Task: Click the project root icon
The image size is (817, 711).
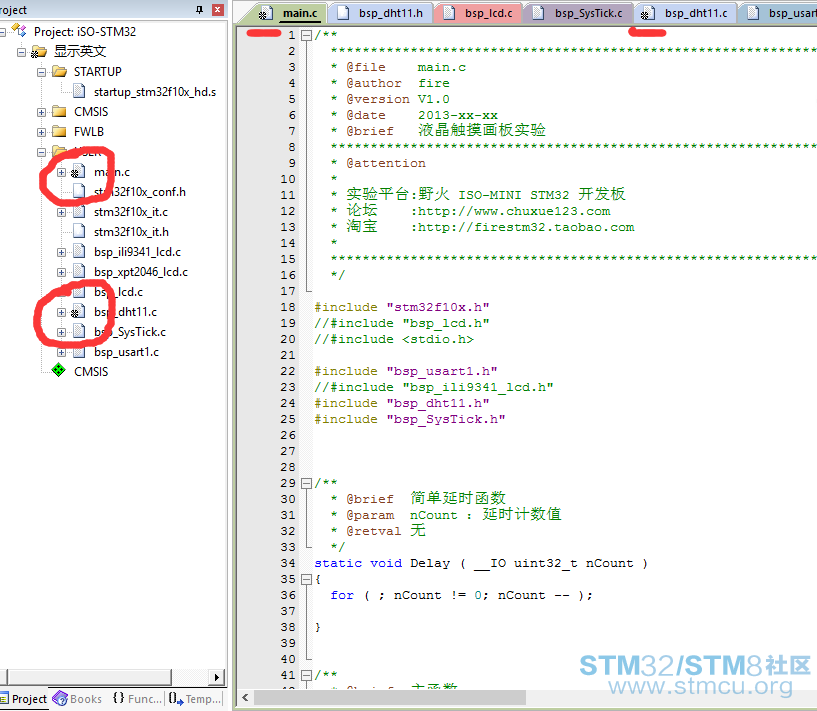Action: (x=19, y=31)
